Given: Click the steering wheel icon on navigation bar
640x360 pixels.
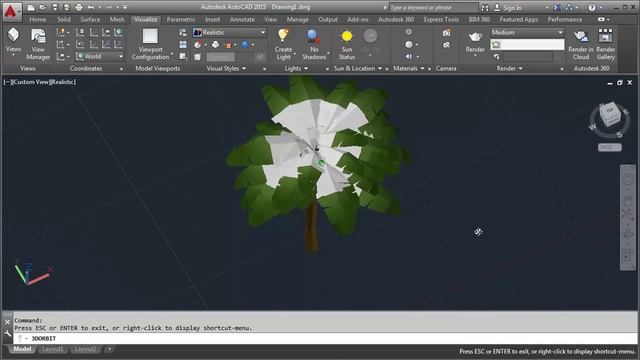Looking at the screenshot, I should 628,179.
